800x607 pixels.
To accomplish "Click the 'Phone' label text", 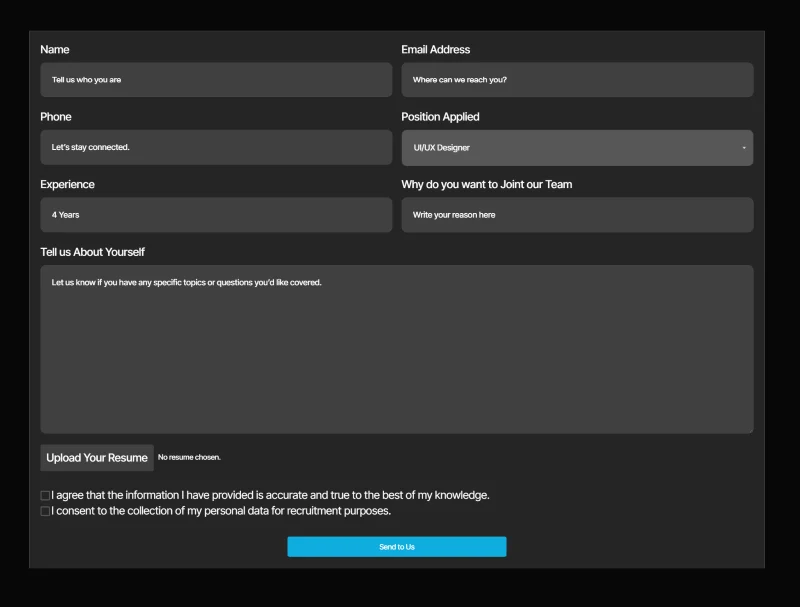I will [x=56, y=117].
